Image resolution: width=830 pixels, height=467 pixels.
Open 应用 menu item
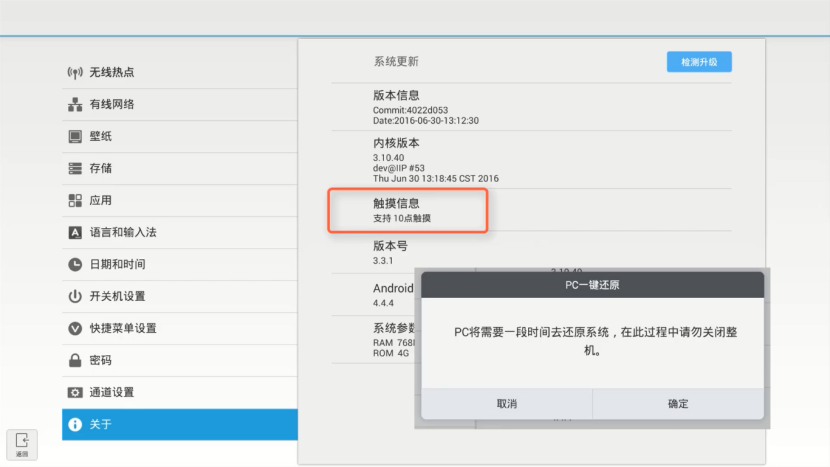point(179,201)
